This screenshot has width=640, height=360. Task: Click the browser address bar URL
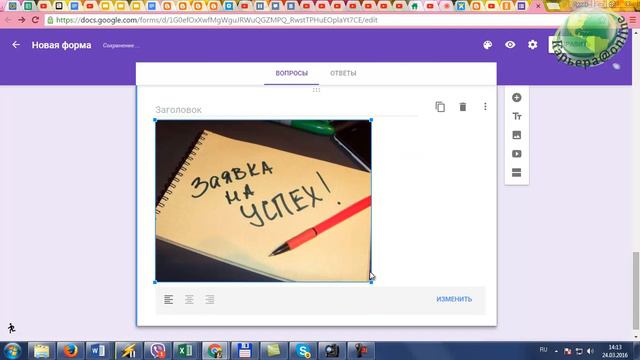216,20
